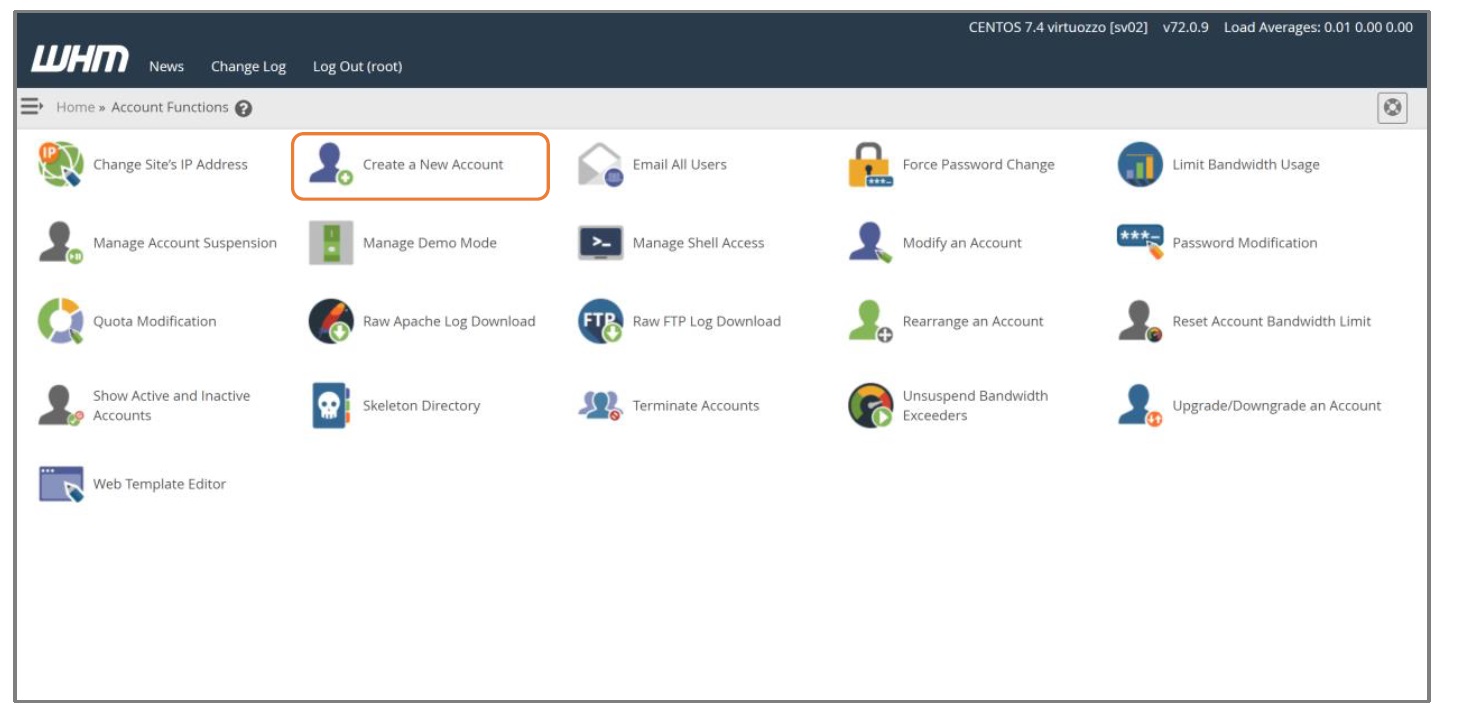The width and height of the screenshot is (1459, 717).
Task: Open the Manage Account Suspension link
Action: [185, 243]
